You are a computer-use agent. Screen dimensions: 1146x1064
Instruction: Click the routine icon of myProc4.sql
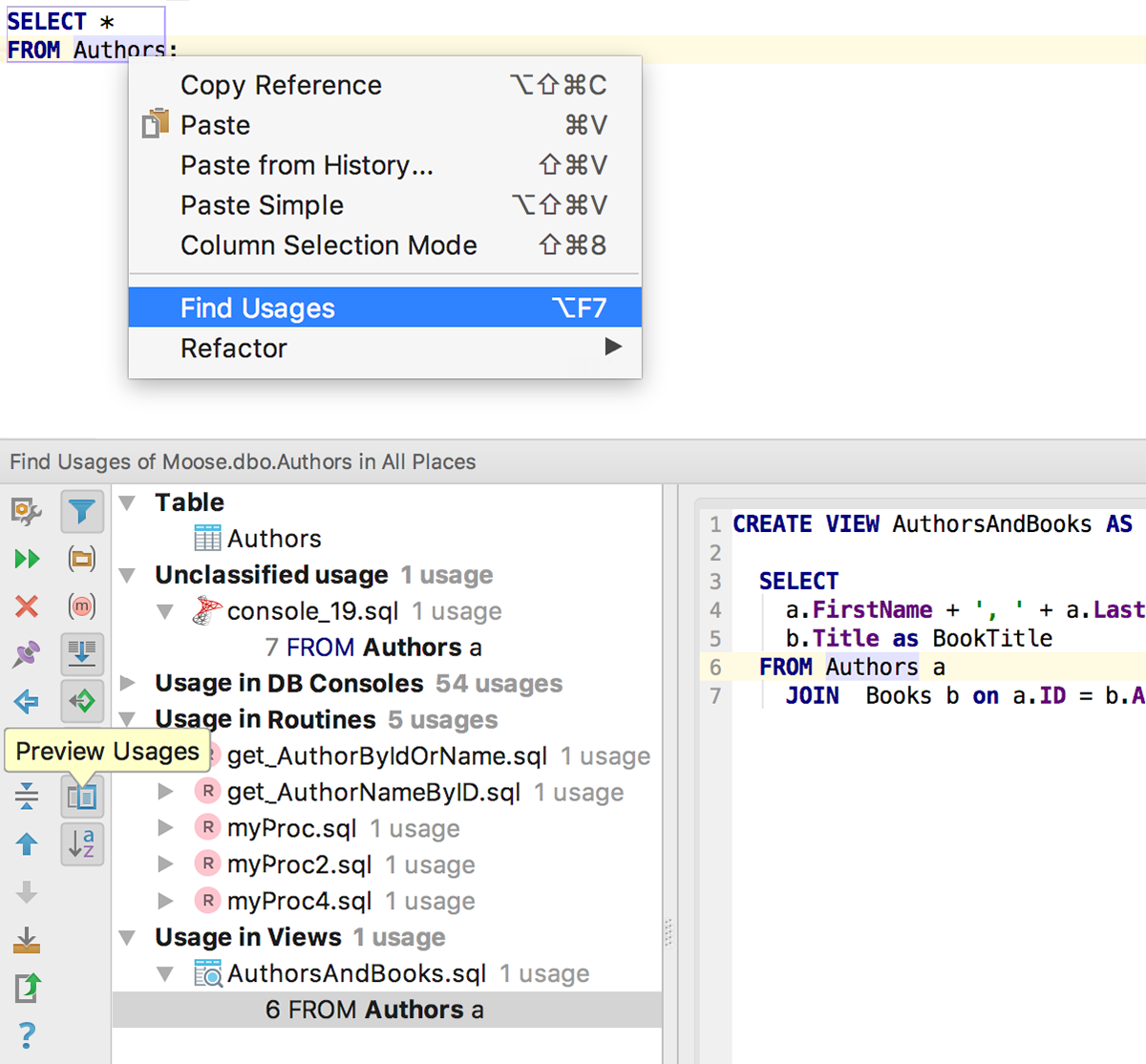tap(207, 901)
